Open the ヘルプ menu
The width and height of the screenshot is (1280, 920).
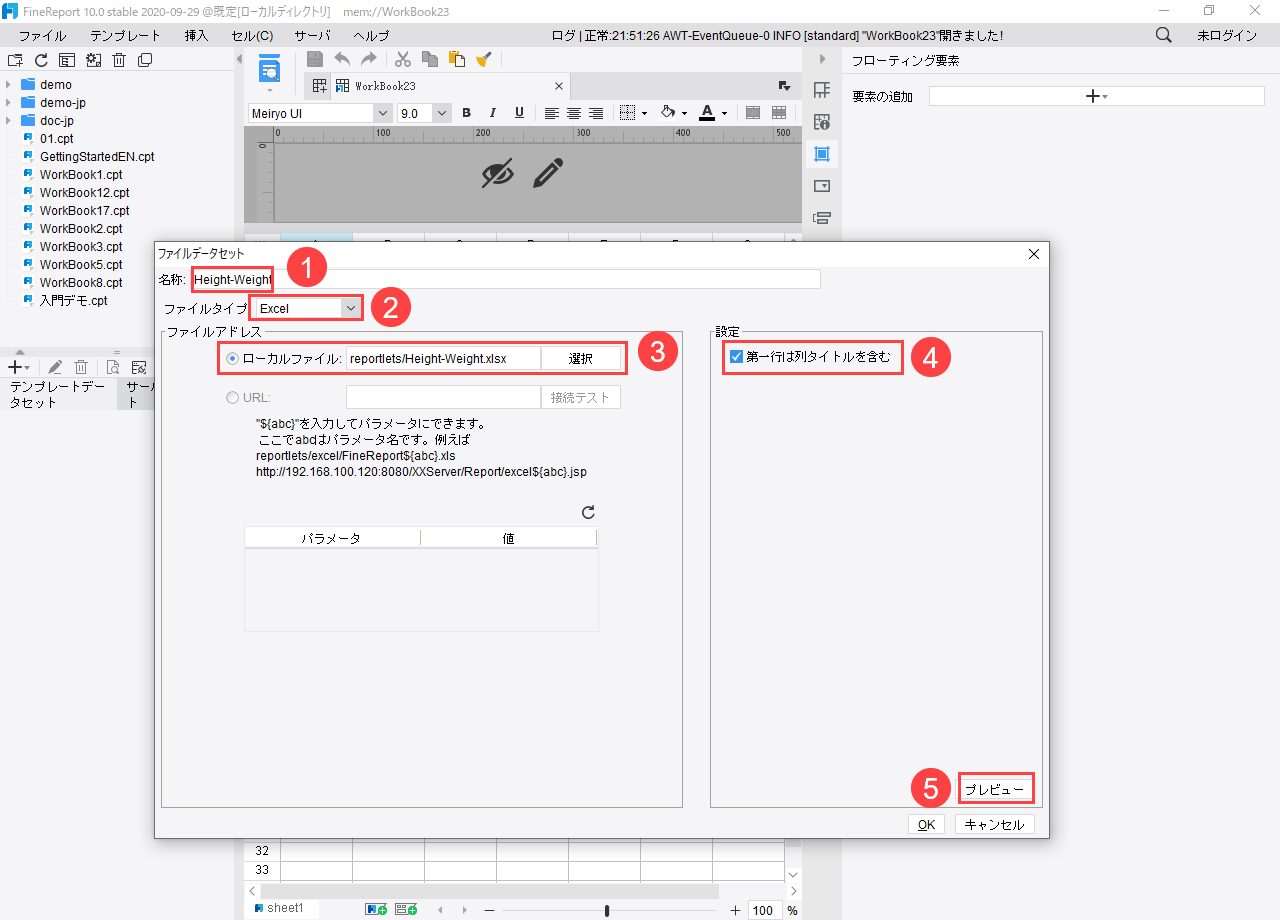[371, 35]
